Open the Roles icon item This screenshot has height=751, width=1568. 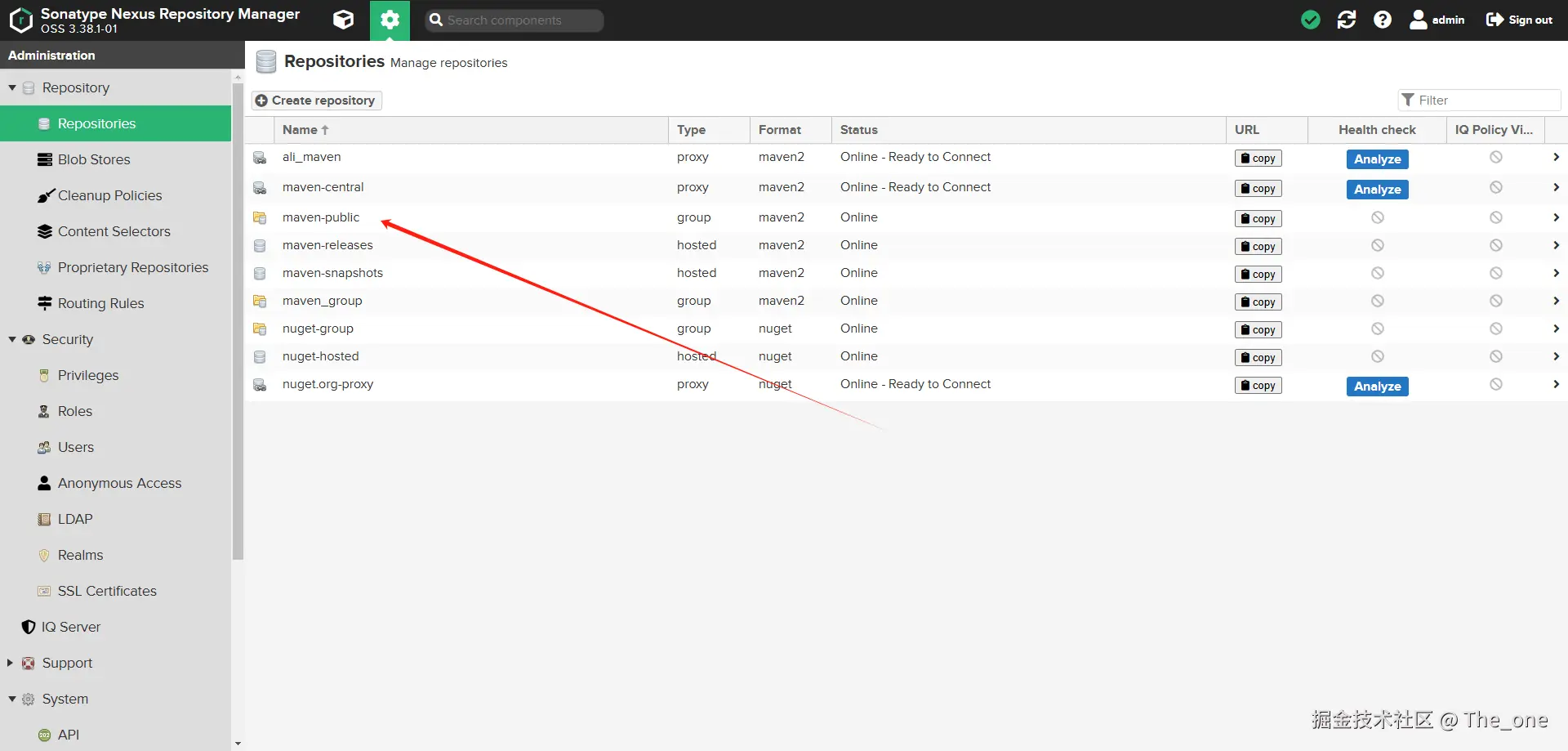(44, 411)
